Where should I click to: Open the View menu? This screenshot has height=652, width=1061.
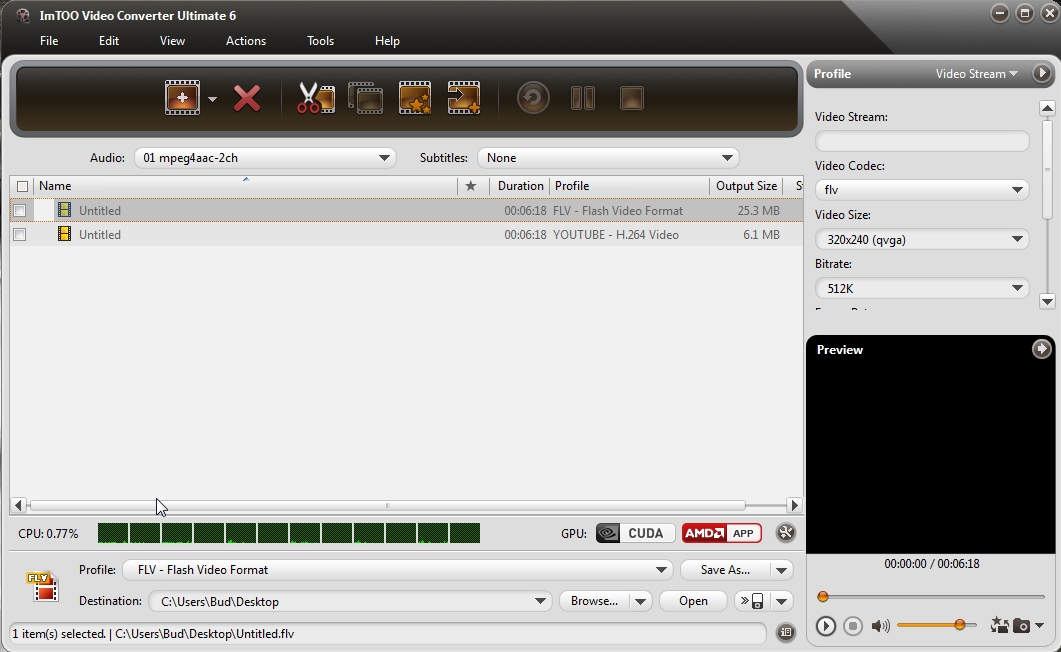pos(172,41)
